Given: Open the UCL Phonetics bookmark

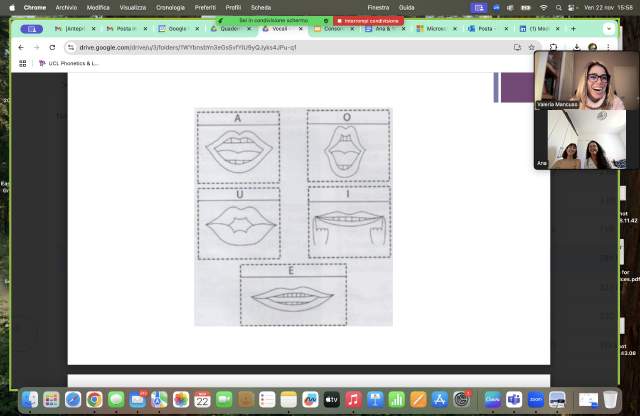Looking at the screenshot, I should (70, 63).
